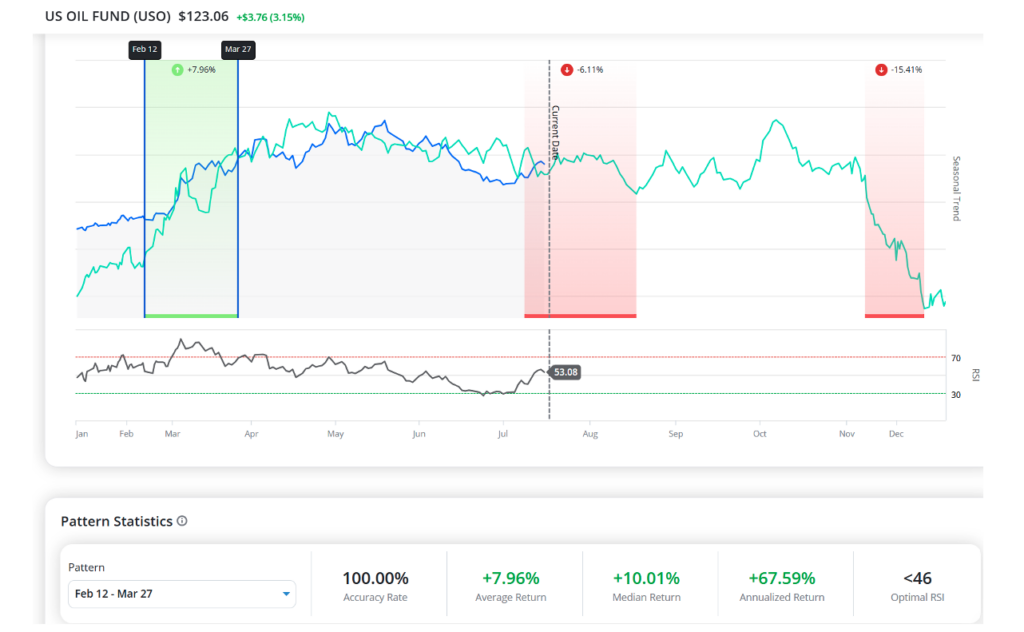Select the Mar 27 end date marker
Screen dimensions: 1024x632
(238, 50)
